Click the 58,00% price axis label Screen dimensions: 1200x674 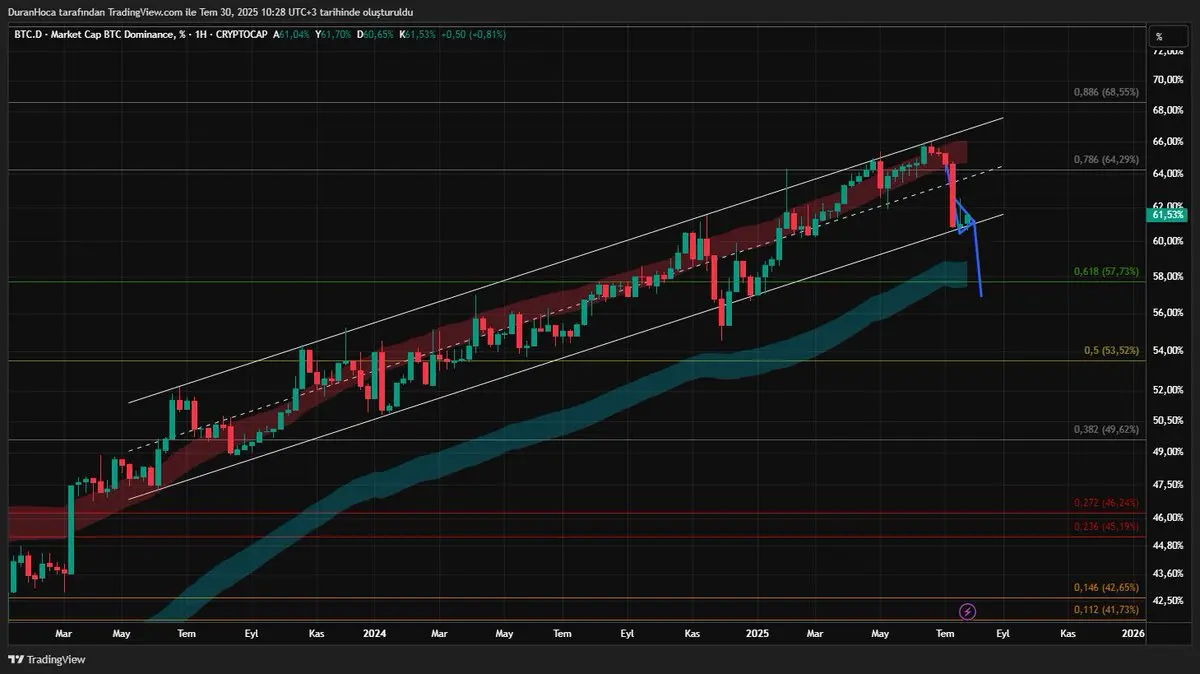[1167, 276]
